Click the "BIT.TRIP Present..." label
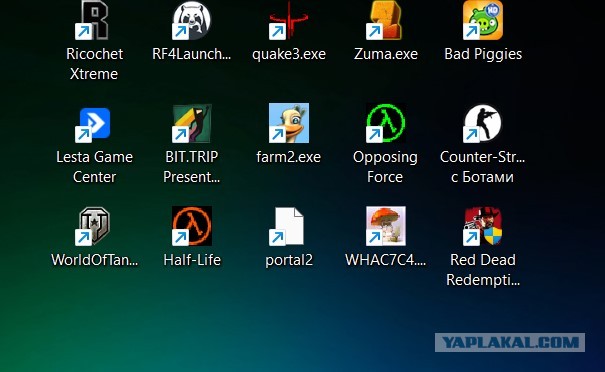 click(x=192, y=167)
